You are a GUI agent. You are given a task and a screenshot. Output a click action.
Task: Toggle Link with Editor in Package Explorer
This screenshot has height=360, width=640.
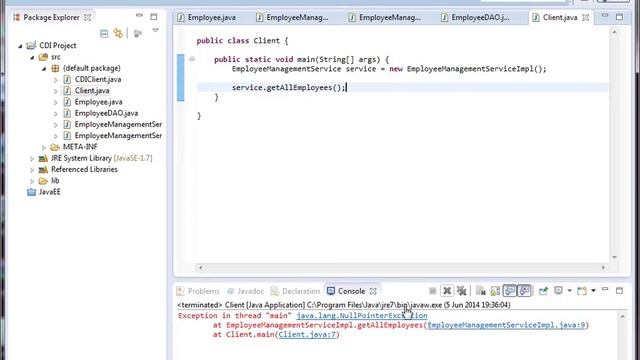[x=118, y=33]
